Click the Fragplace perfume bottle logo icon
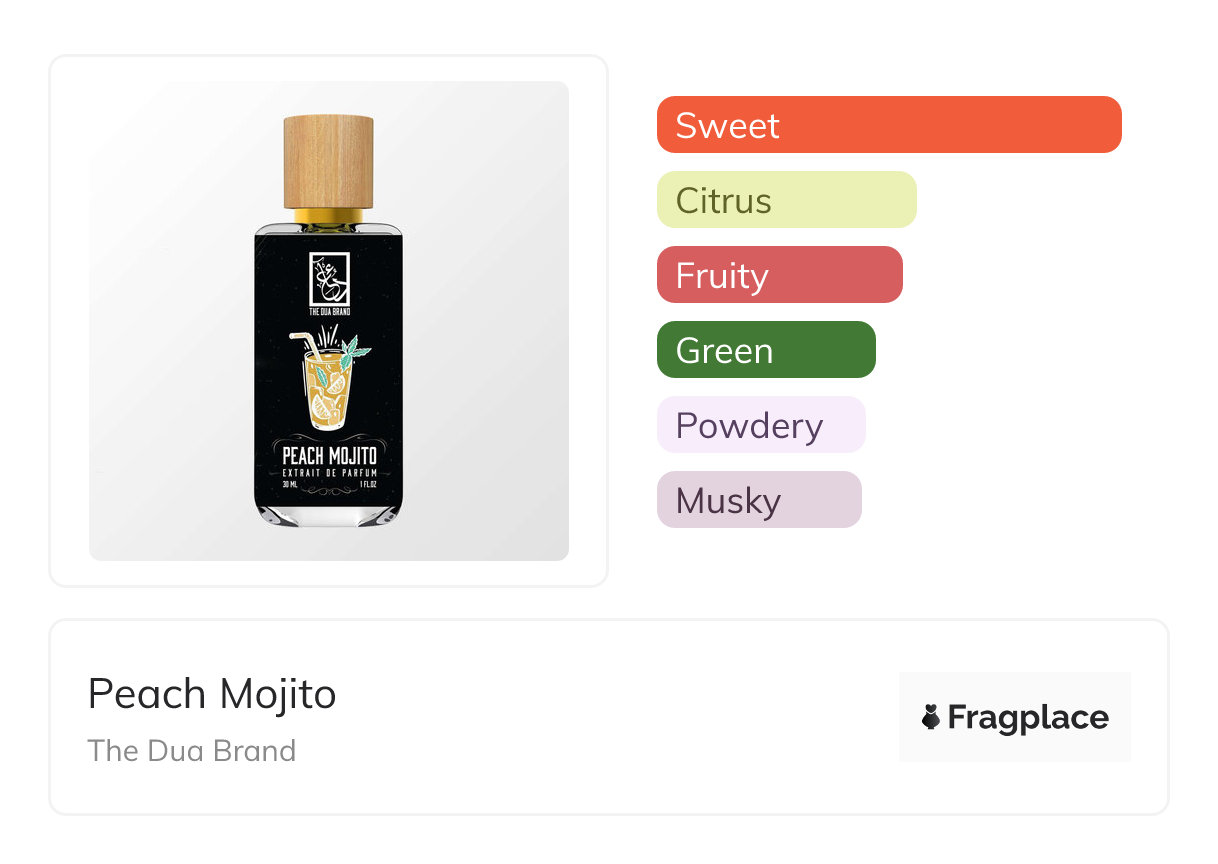This screenshot has height=864, width=1218. point(931,717)
